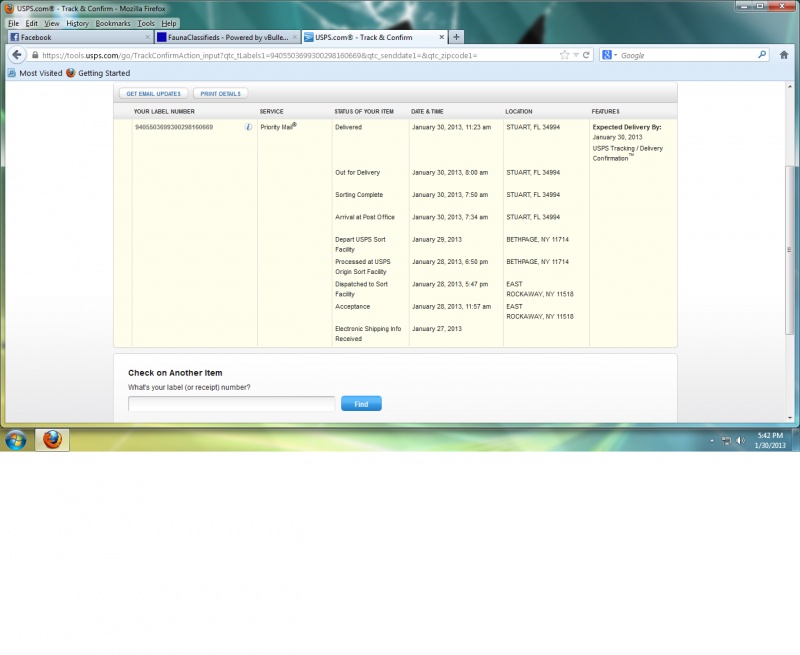Image resolution: width=800 pixels, height=655 pixels.
Task: Click the scrollbar down arrow
Action: tap(790, 418)
